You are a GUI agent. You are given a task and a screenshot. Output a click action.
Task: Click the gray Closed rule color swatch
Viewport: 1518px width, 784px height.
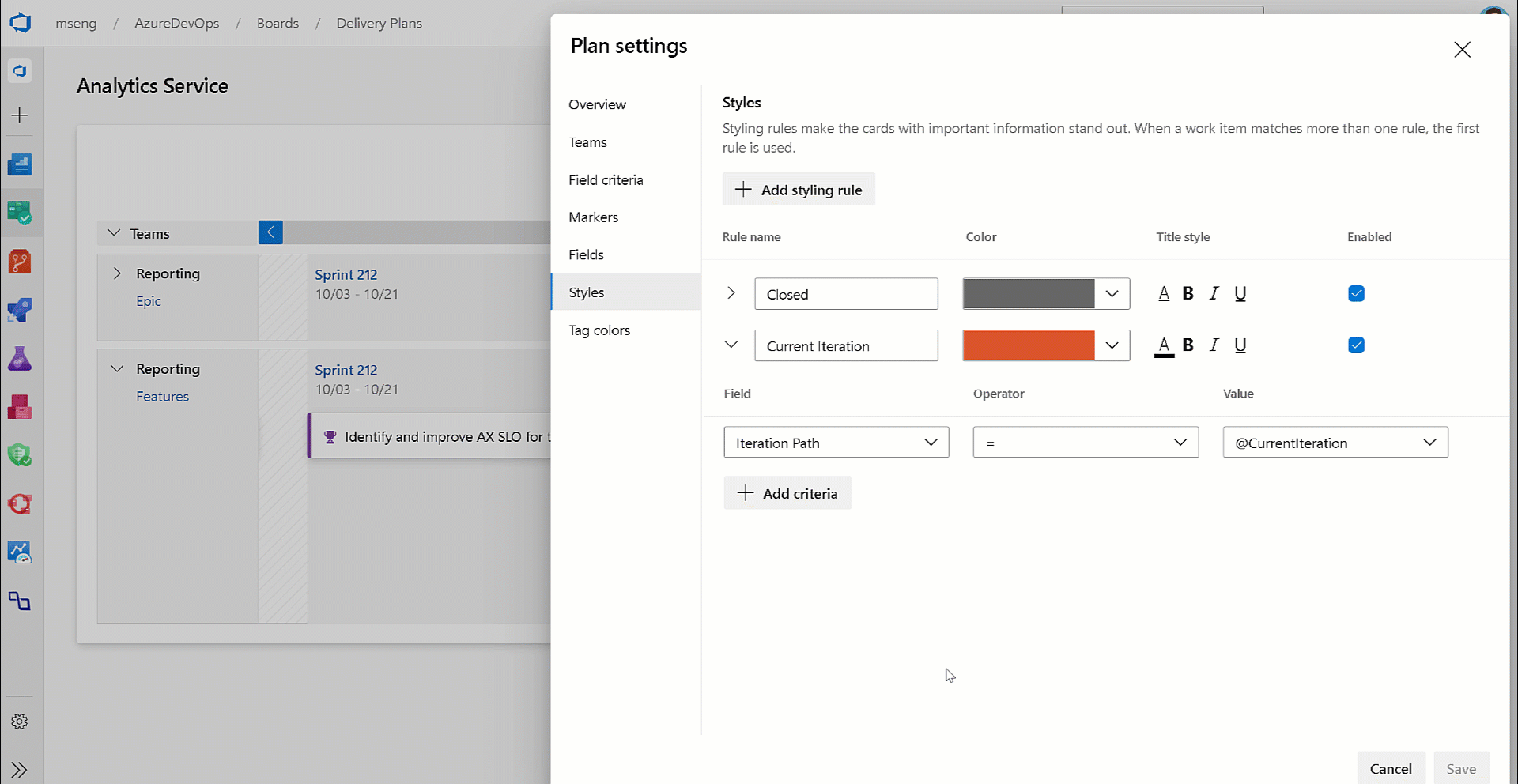[1029, 294]
